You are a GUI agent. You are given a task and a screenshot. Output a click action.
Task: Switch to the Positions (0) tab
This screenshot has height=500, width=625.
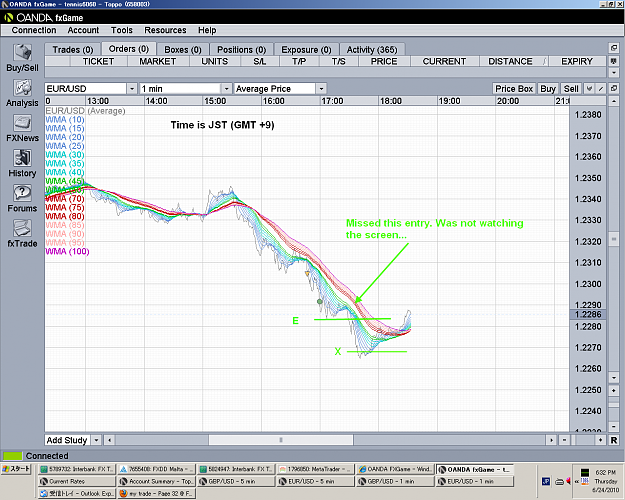pyautogui.click(x=242, y=49)
